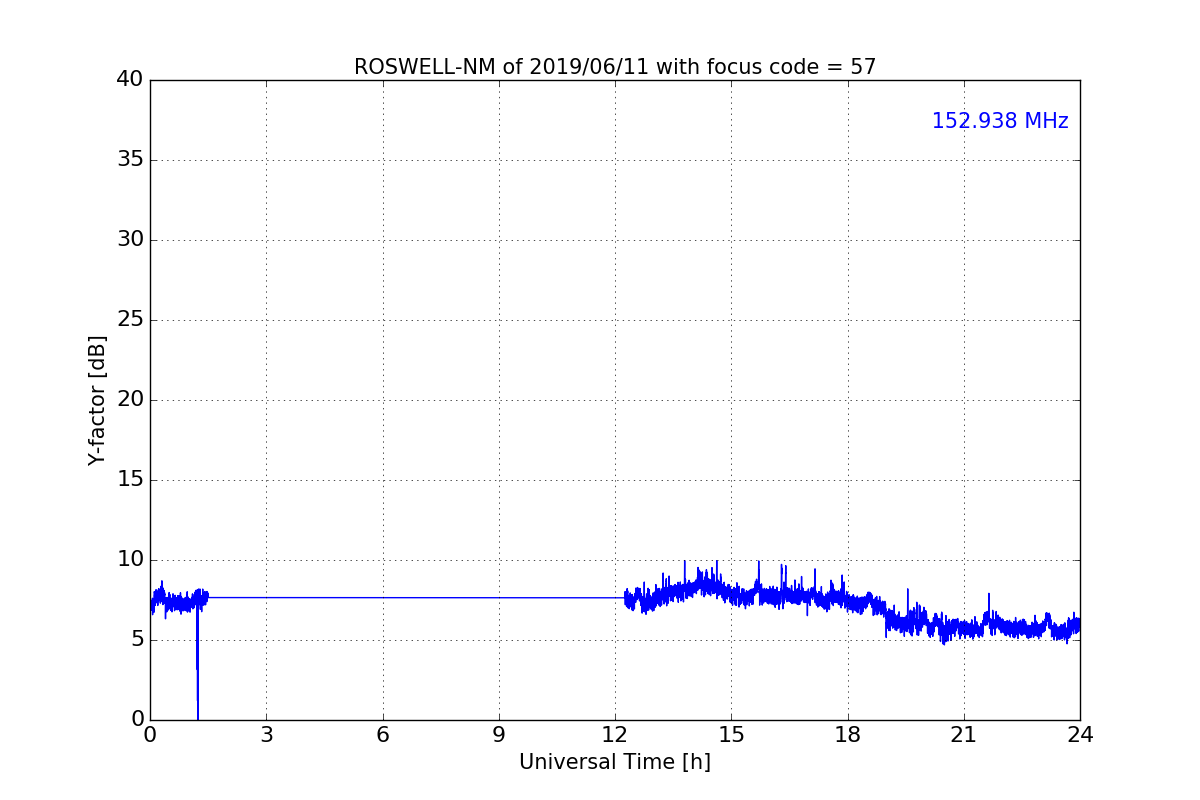
Task: Click the x-axis tick label '24'
Action: 1080,735
